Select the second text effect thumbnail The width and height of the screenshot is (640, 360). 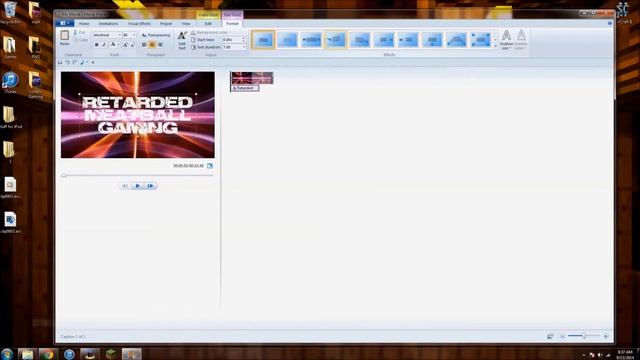pyautogui.click(x=287, y=40)
